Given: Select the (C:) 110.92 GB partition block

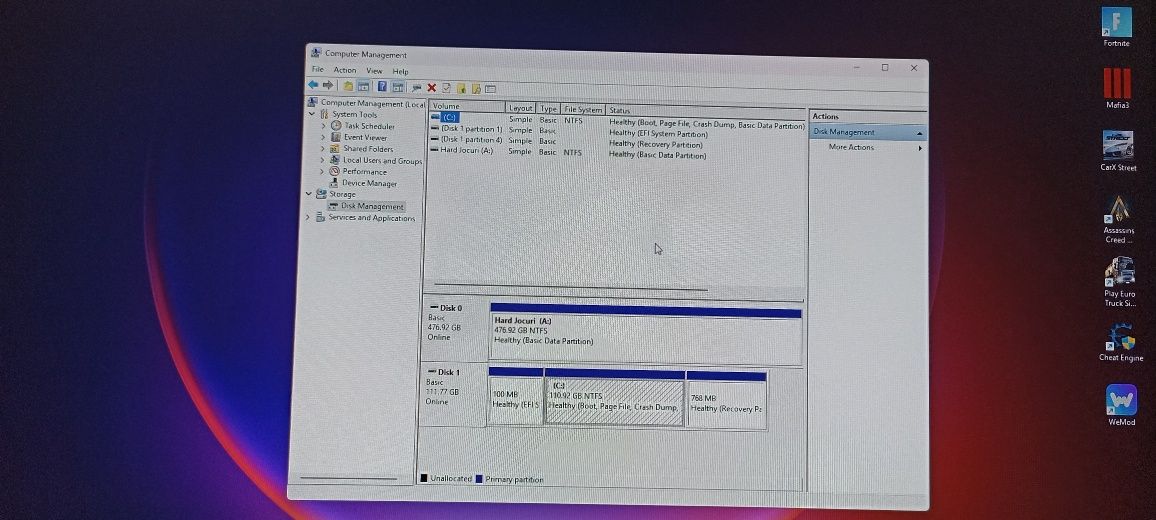Looking at the screenshot, I should [614, 398].
